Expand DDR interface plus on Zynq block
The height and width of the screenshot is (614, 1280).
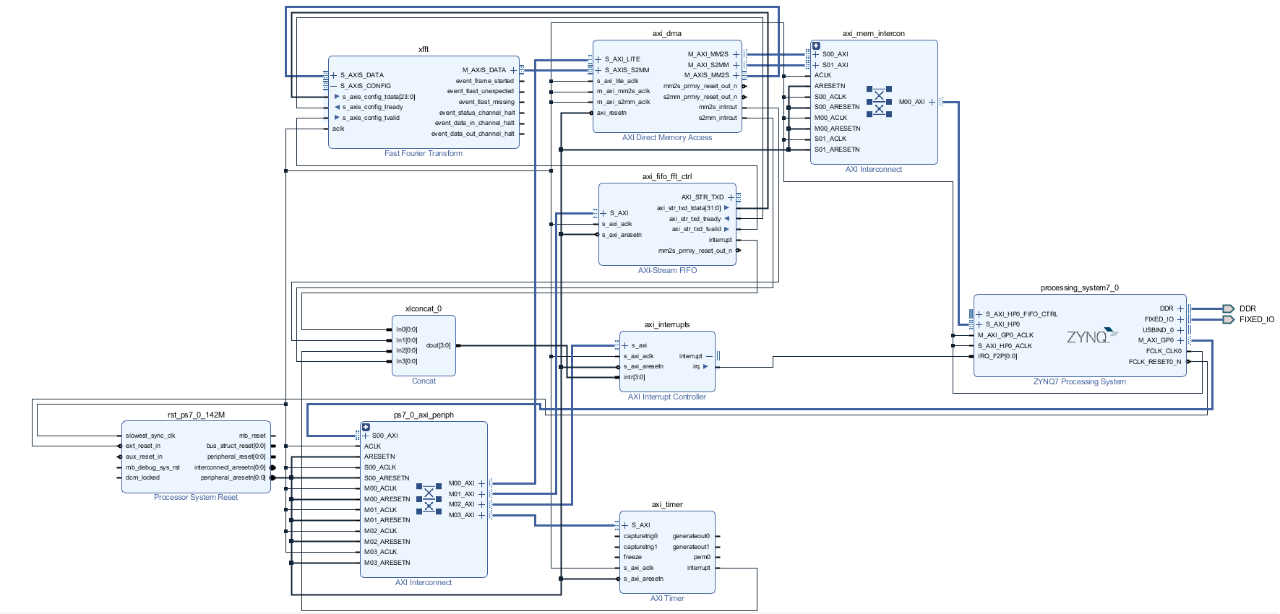tap(1180, 309)
